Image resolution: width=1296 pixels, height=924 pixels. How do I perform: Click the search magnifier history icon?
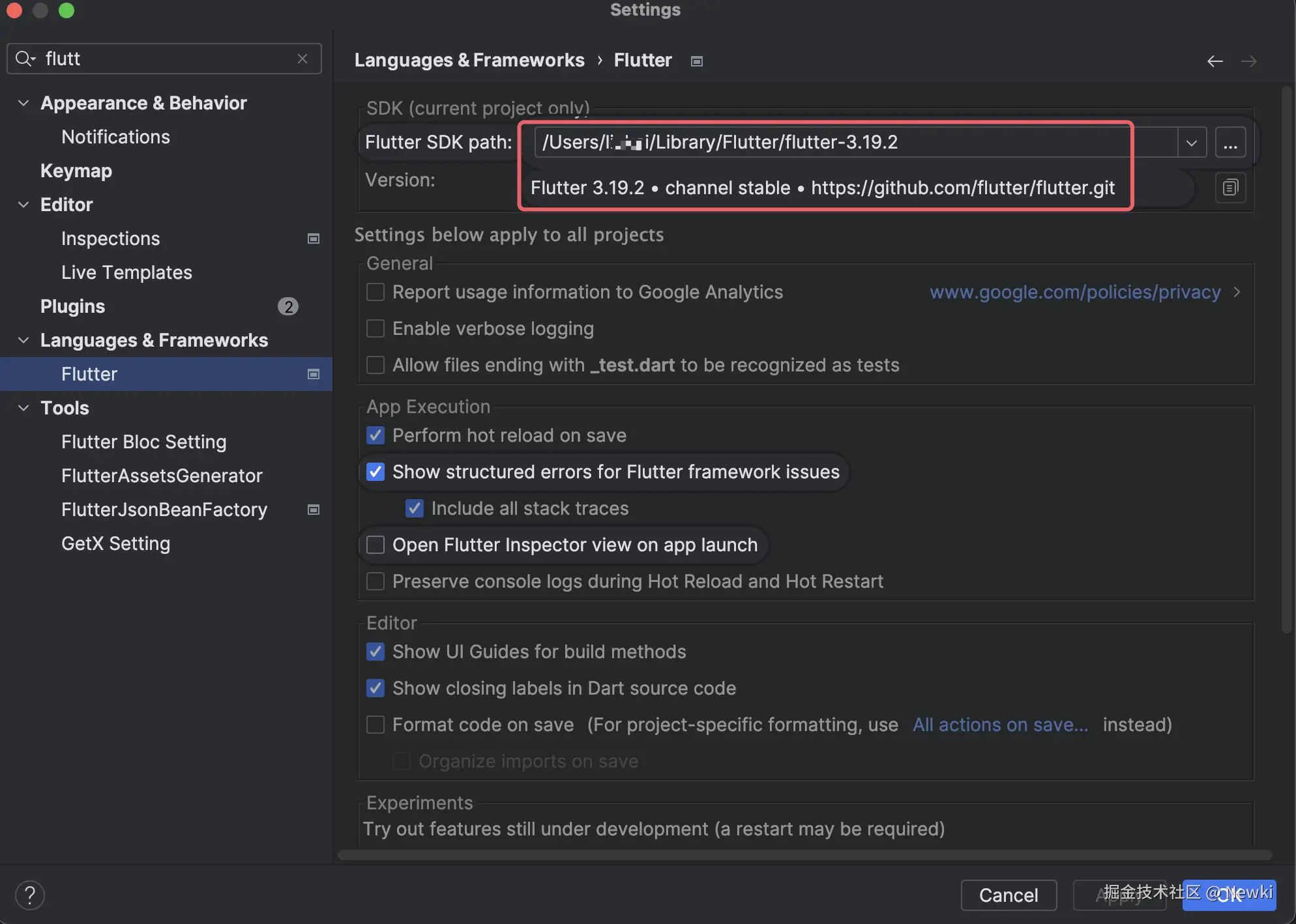(25, 59)
